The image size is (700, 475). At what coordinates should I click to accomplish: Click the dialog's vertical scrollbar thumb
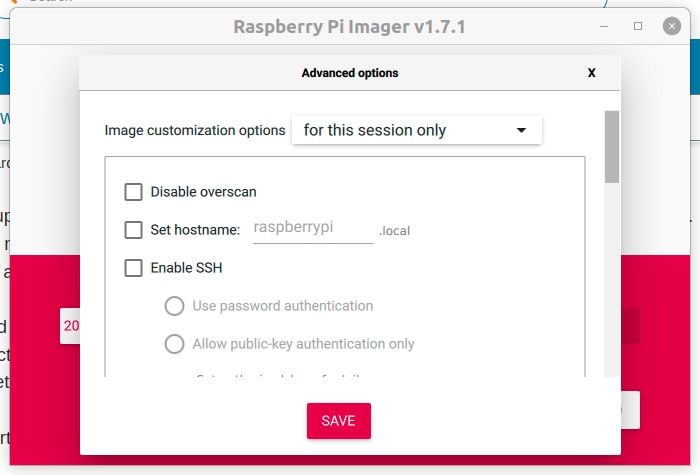tap(612, 147)
